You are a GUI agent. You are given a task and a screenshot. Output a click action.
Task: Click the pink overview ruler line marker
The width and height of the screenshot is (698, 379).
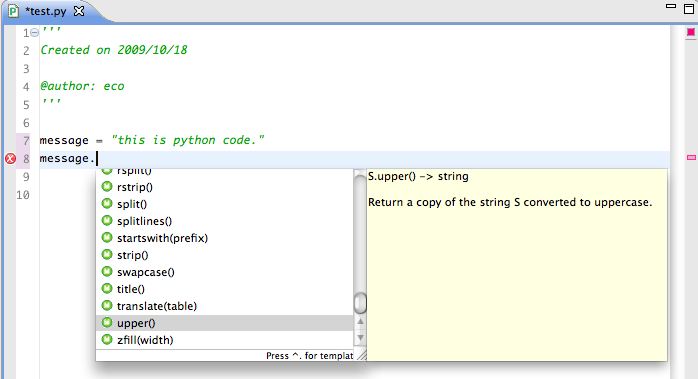coord(691,157)
